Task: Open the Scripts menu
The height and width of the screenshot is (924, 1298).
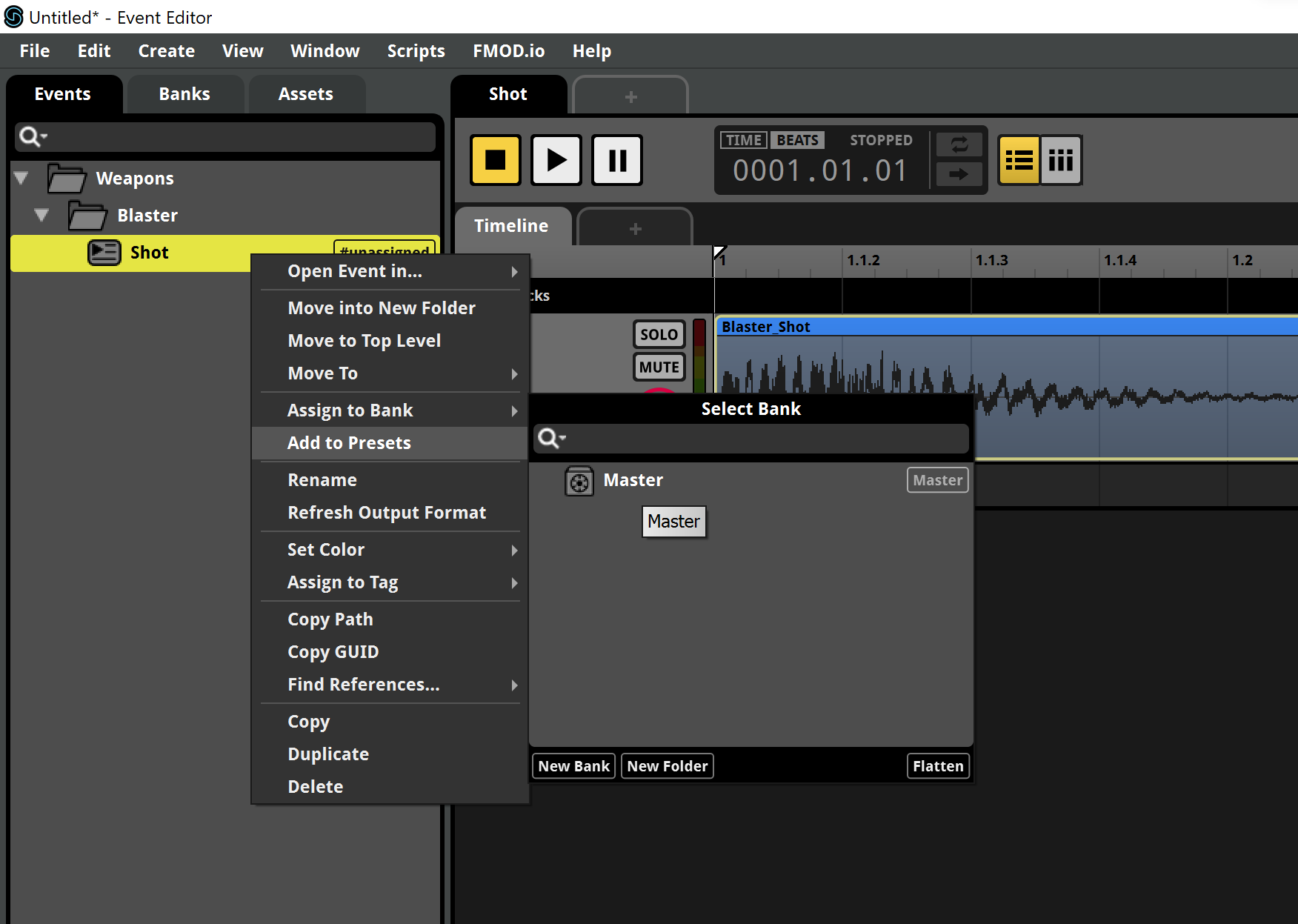Action: point(416,51)
